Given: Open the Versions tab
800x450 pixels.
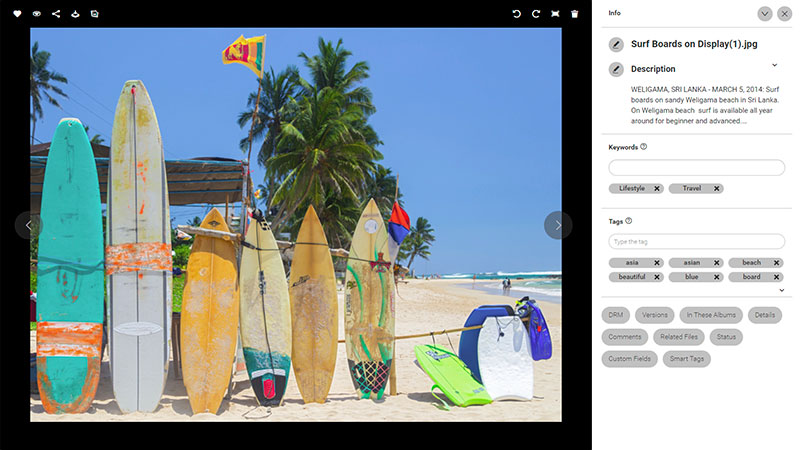Looking at the screenshot, I should point(655,315).
